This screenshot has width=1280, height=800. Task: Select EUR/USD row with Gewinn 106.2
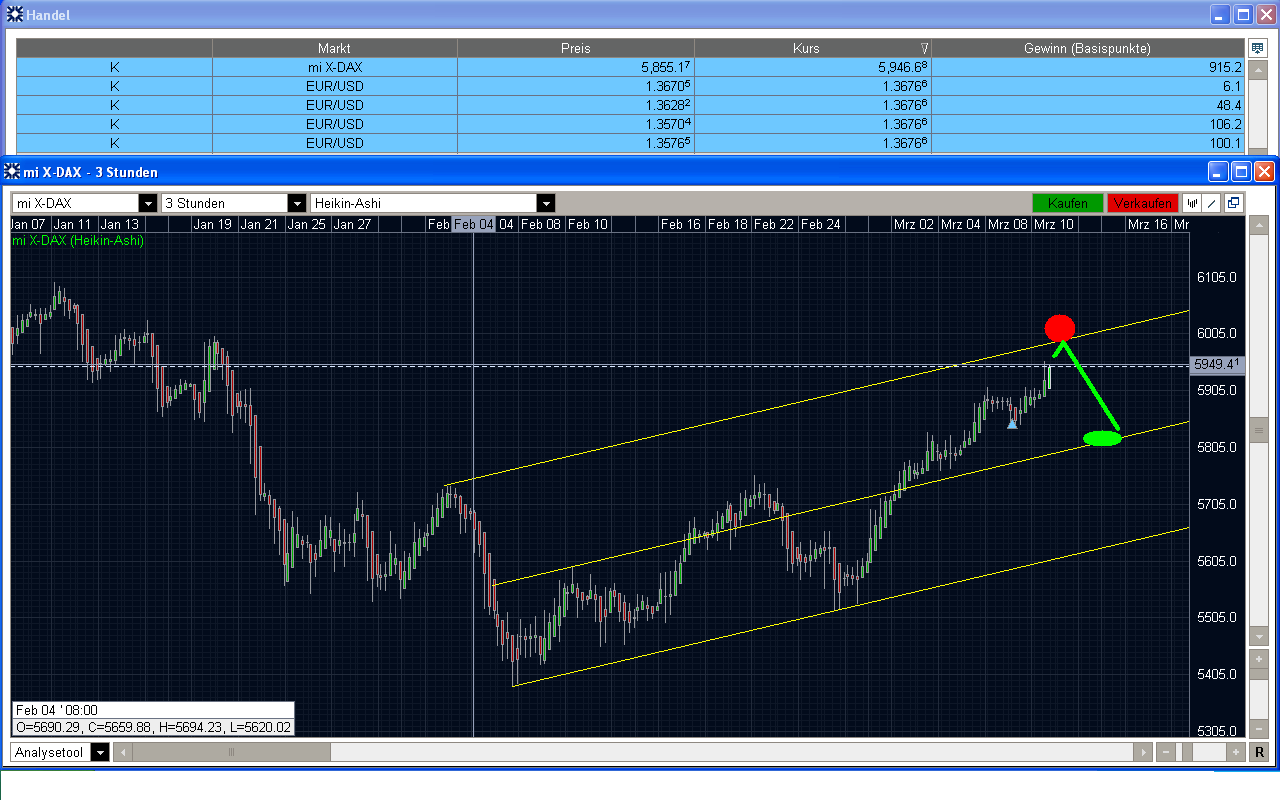[x=631, y=124]
